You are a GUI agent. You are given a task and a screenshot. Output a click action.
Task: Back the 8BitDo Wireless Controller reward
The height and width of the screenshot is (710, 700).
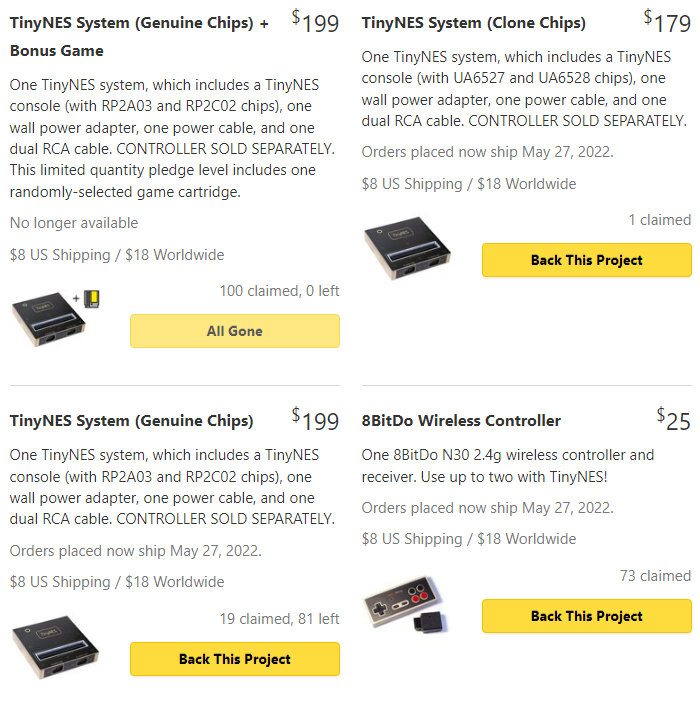coord(586,616)
